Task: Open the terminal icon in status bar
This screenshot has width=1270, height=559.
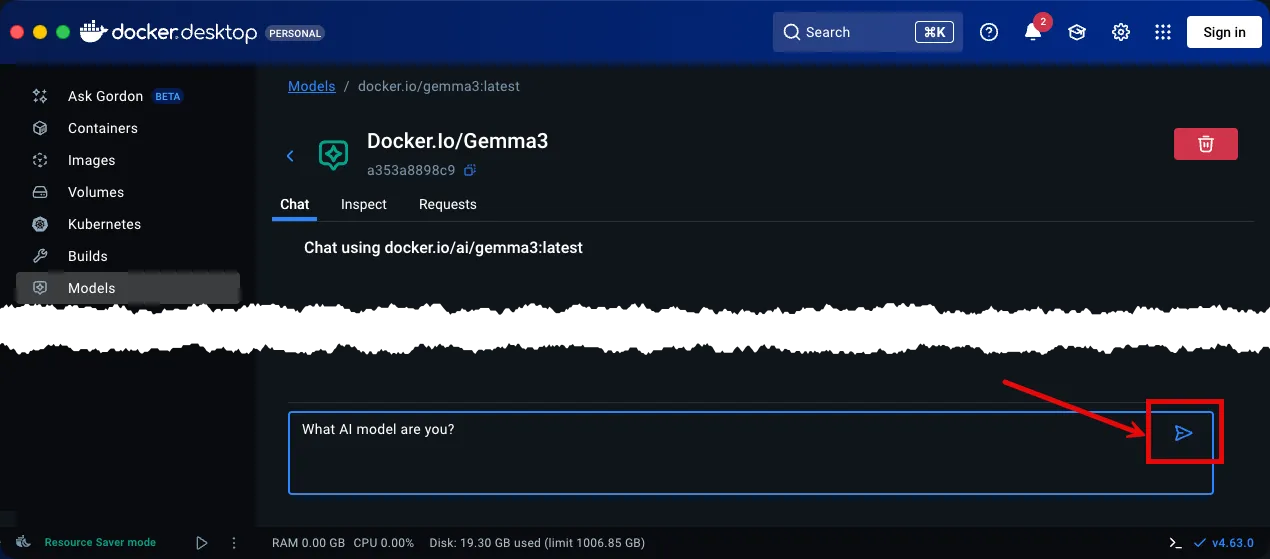Action: coord(1175,542)
